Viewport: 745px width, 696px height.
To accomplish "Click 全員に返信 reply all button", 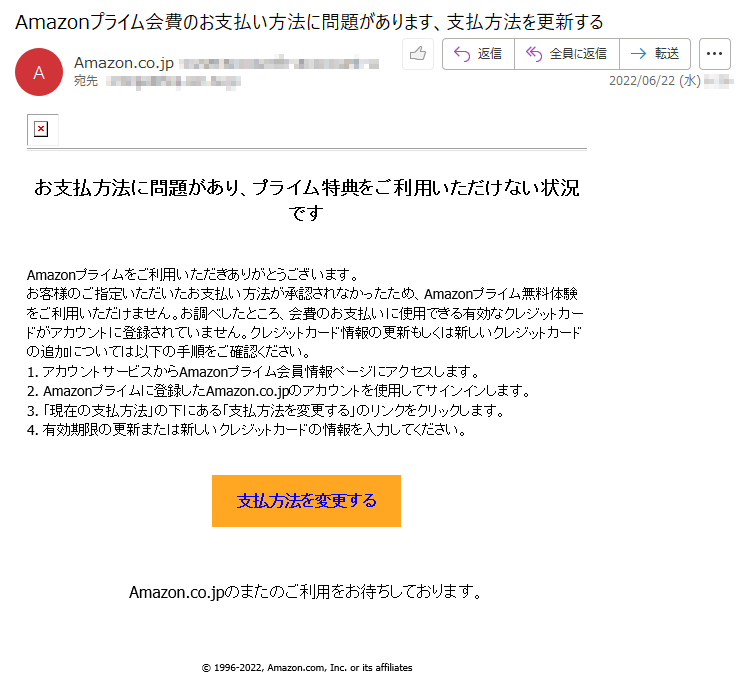I will click(x=567, y=54).
